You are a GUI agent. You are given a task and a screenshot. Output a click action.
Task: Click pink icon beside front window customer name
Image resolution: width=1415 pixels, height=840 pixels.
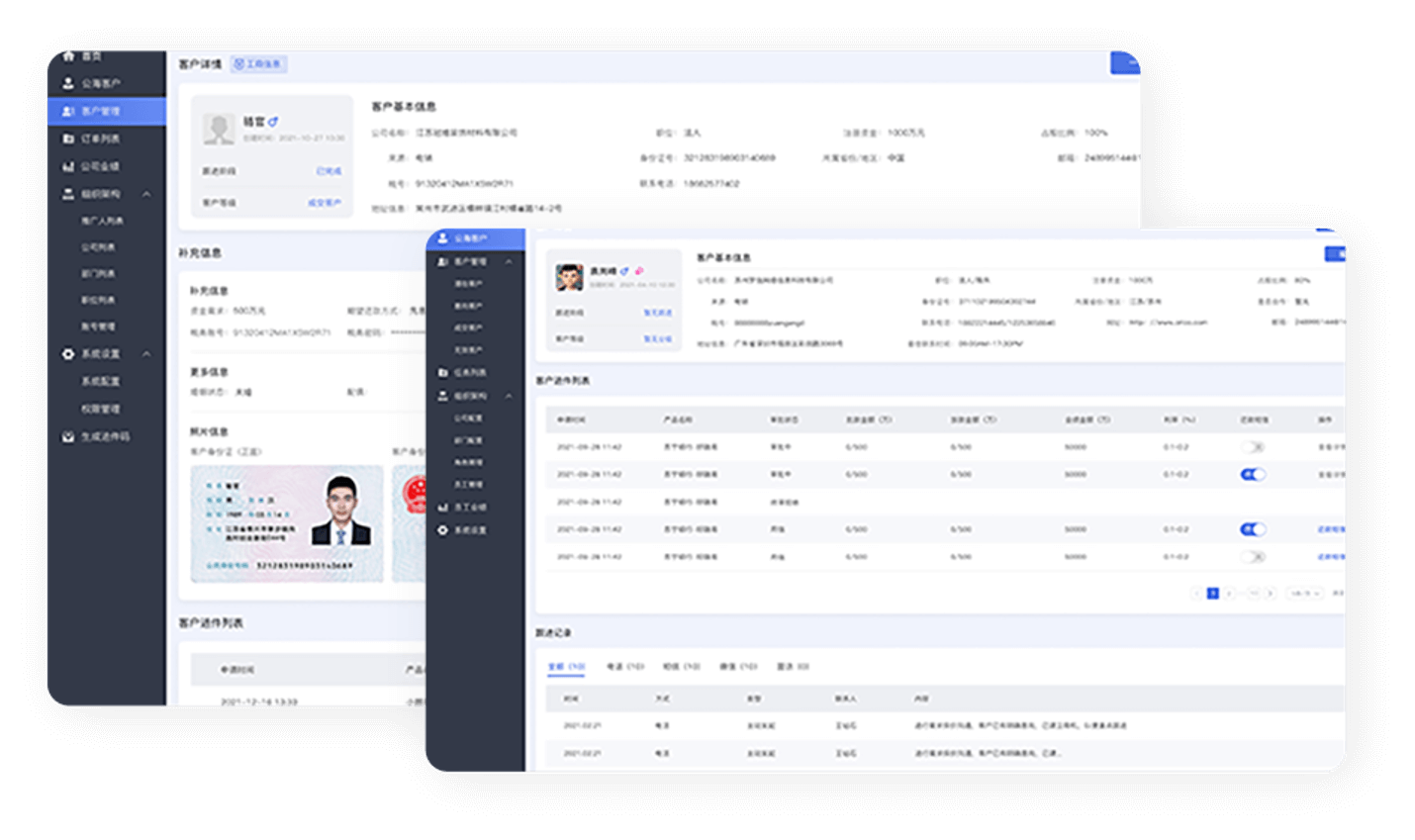click(639, 270)
